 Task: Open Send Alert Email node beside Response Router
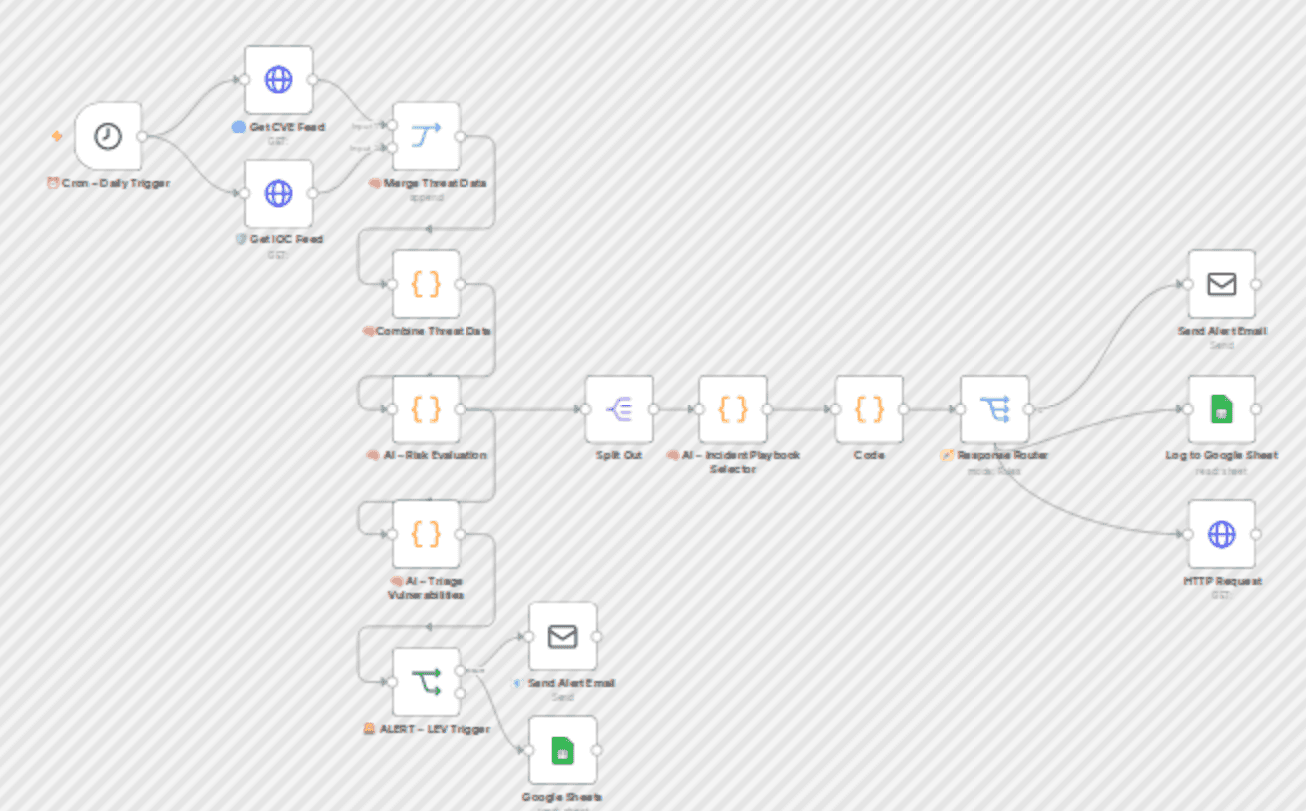point(1222,284)
